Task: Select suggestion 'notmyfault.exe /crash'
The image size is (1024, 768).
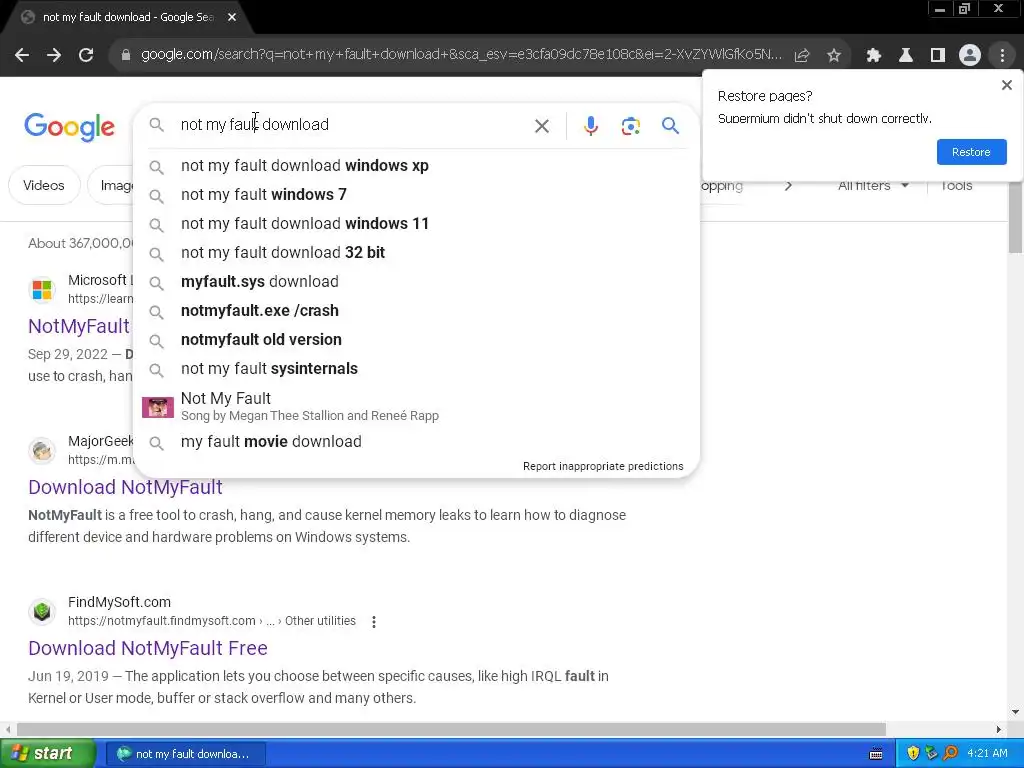Action: tap(416, 310)
